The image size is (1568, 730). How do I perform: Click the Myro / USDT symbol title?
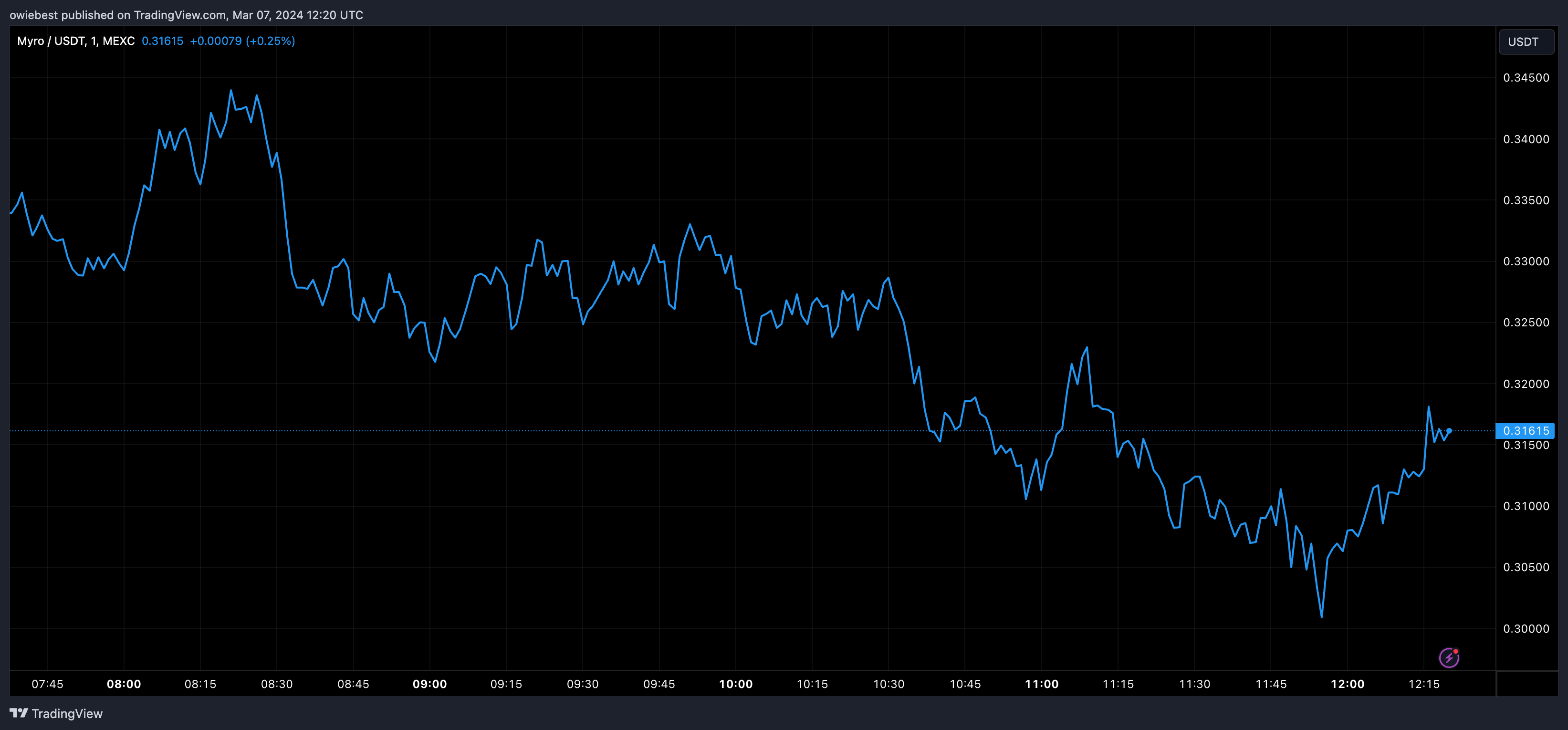tap(51, 41)
